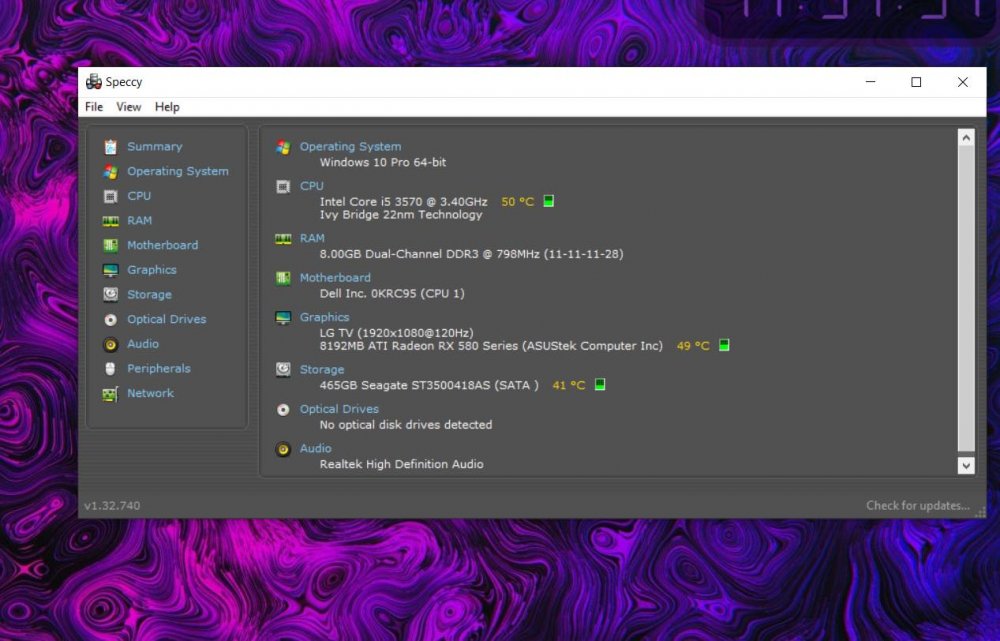Click the monitor icon beside Graphics heading
Image resolution: width=1000 pixels, height=641 pixels.
(x=283, y=318)
